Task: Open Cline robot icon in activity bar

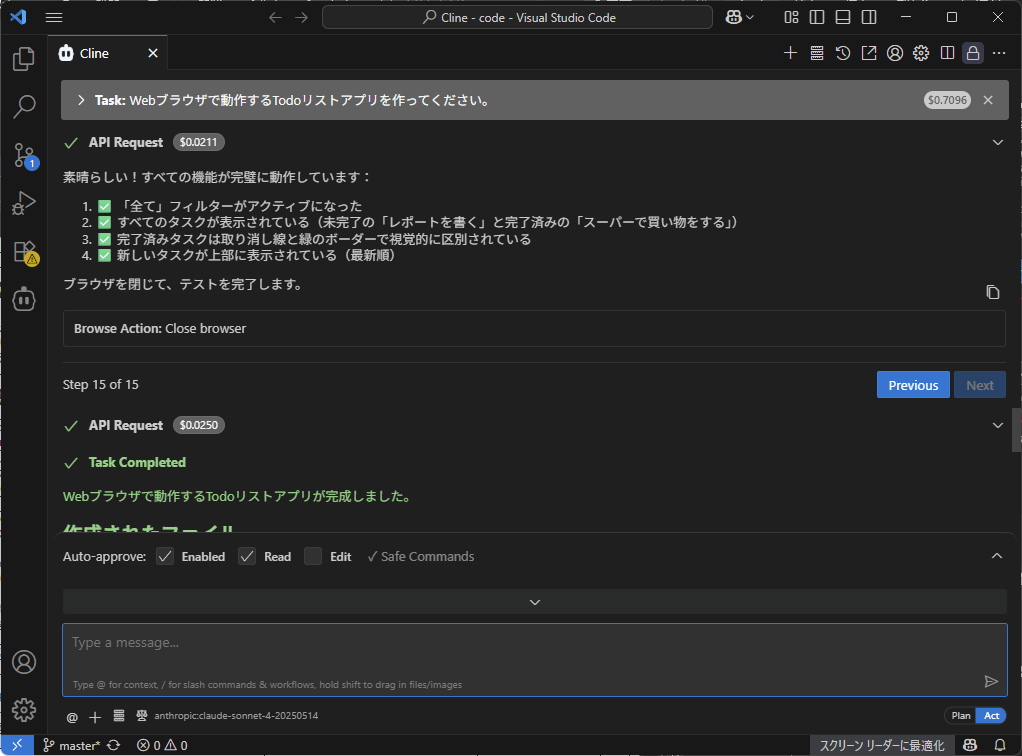Action: (x=24, y=299)
